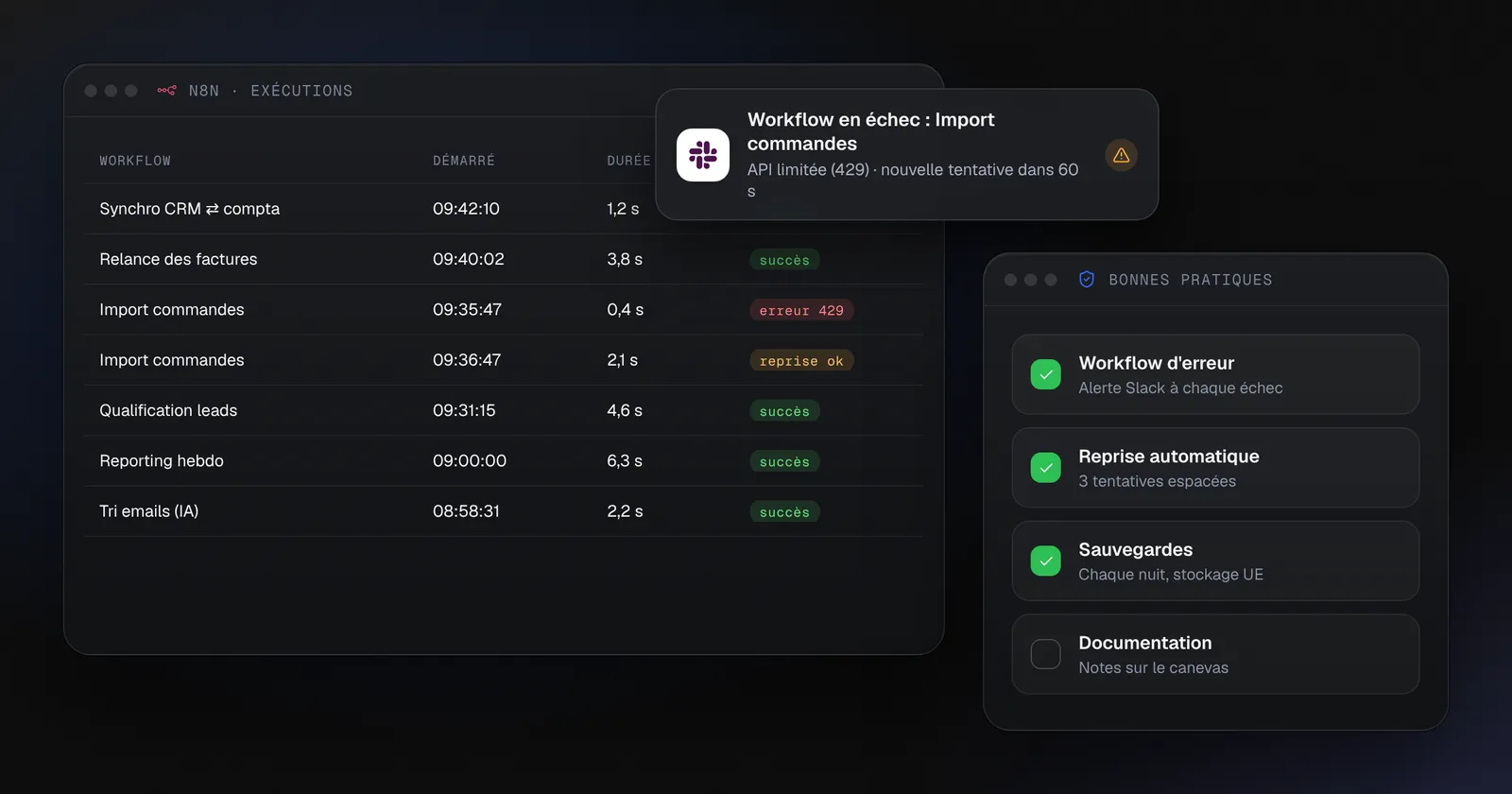The image size is (1512, 794).
Task: Click the succès badge for Relance des factures
Action: point(784,260)
